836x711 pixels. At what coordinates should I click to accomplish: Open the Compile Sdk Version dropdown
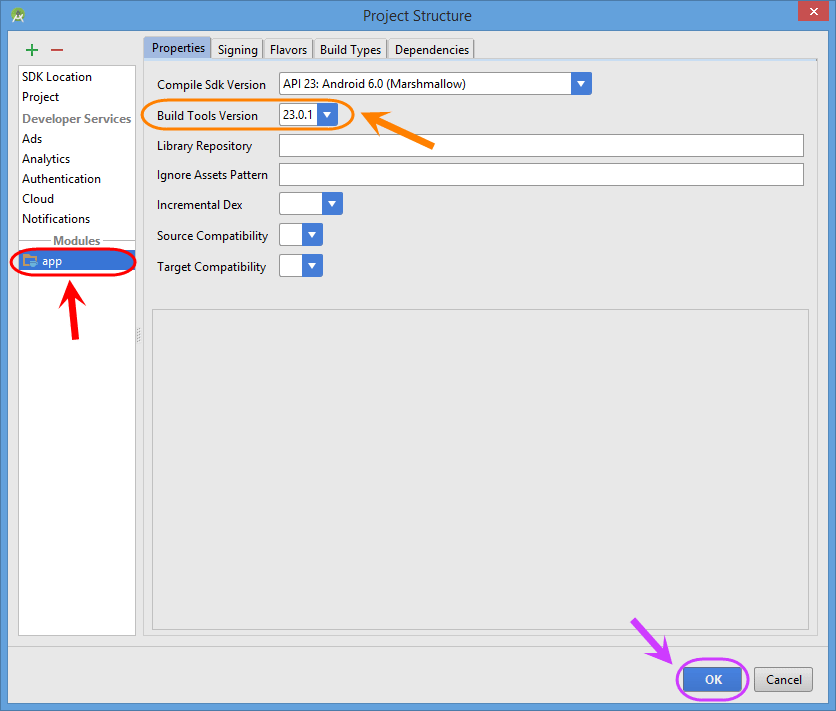point(581,84)
